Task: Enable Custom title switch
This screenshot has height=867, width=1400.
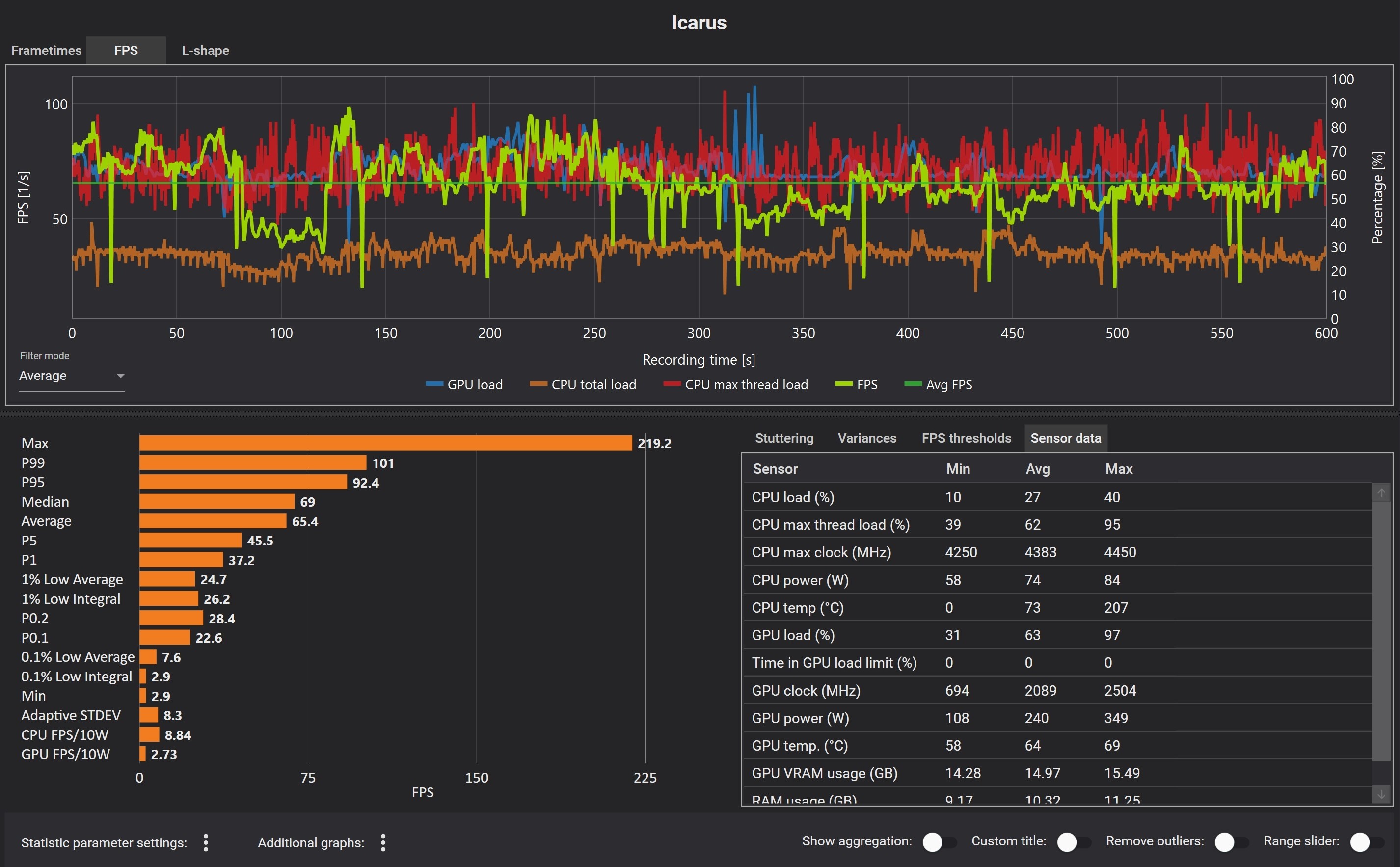Action: [x=1073, y=842]
